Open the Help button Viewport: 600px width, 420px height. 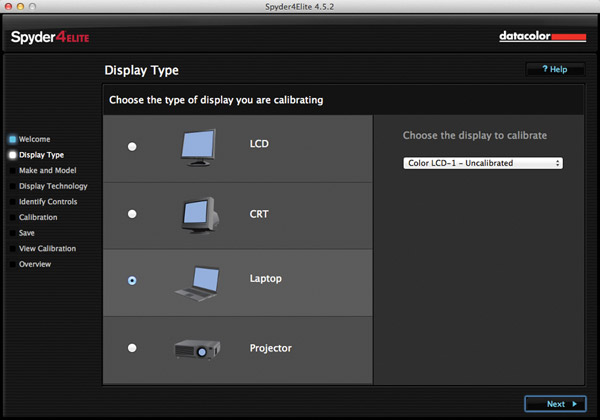pos(555,69)
